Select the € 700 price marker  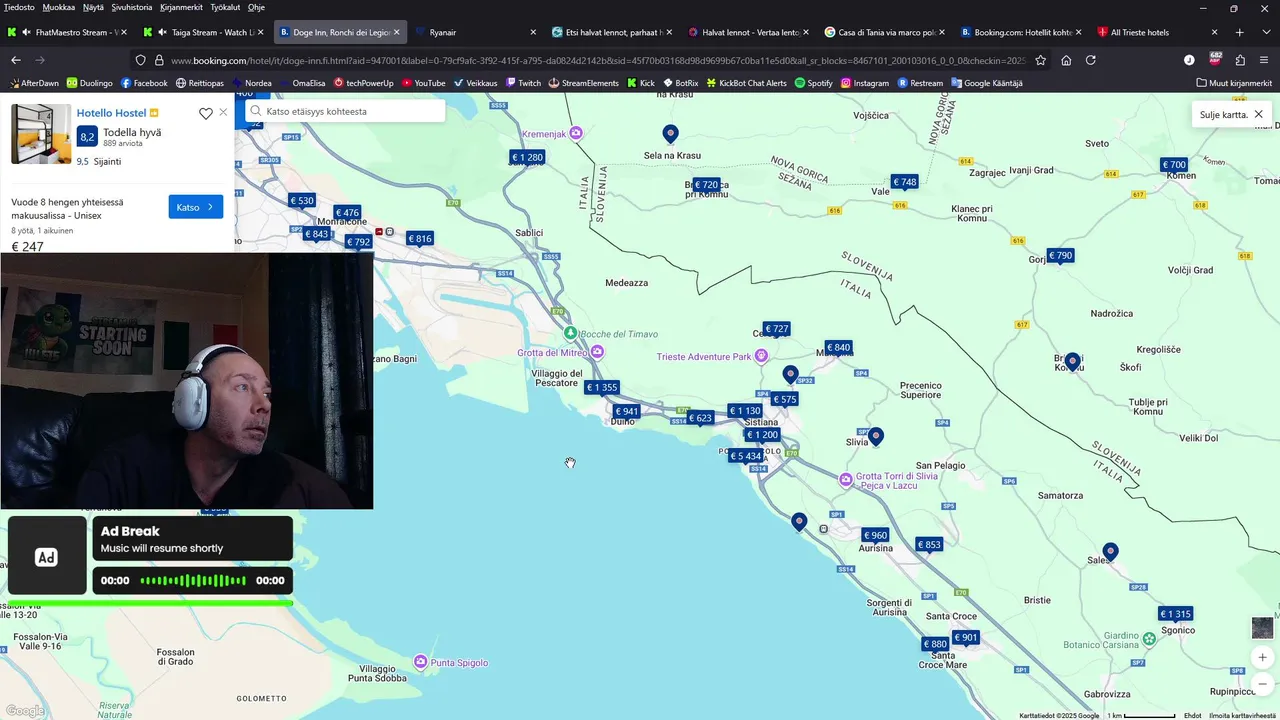click(1174, 165)
